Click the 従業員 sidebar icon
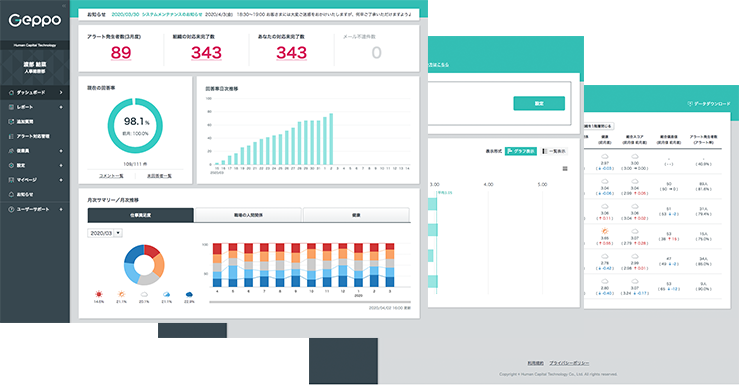Viewport: 739px width, 385px height. [11, 151]
